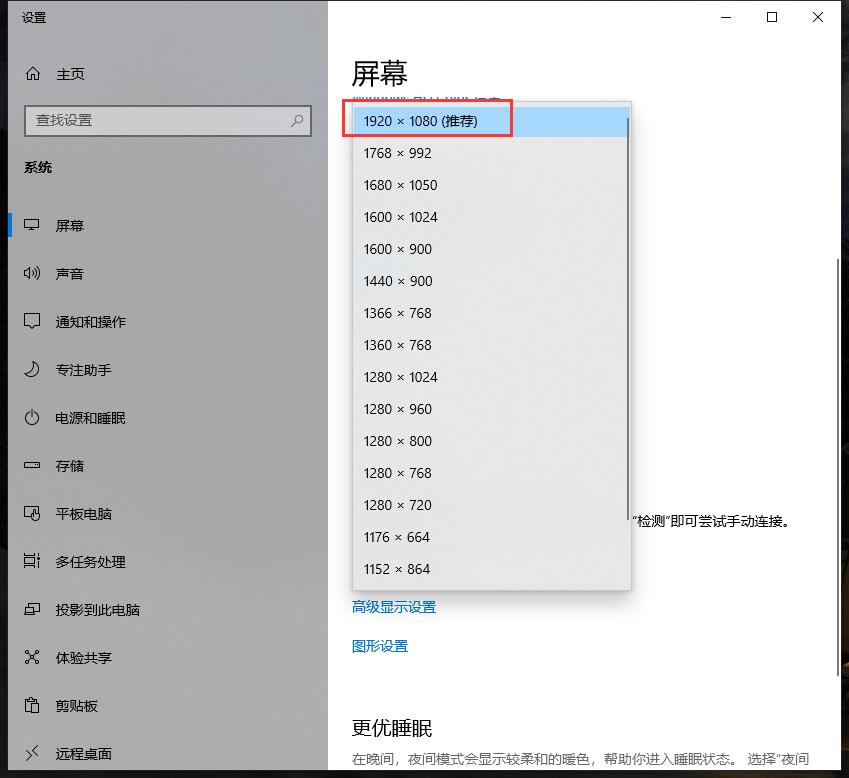Select the 体验共享 shared experiences icon

[30, 657]
